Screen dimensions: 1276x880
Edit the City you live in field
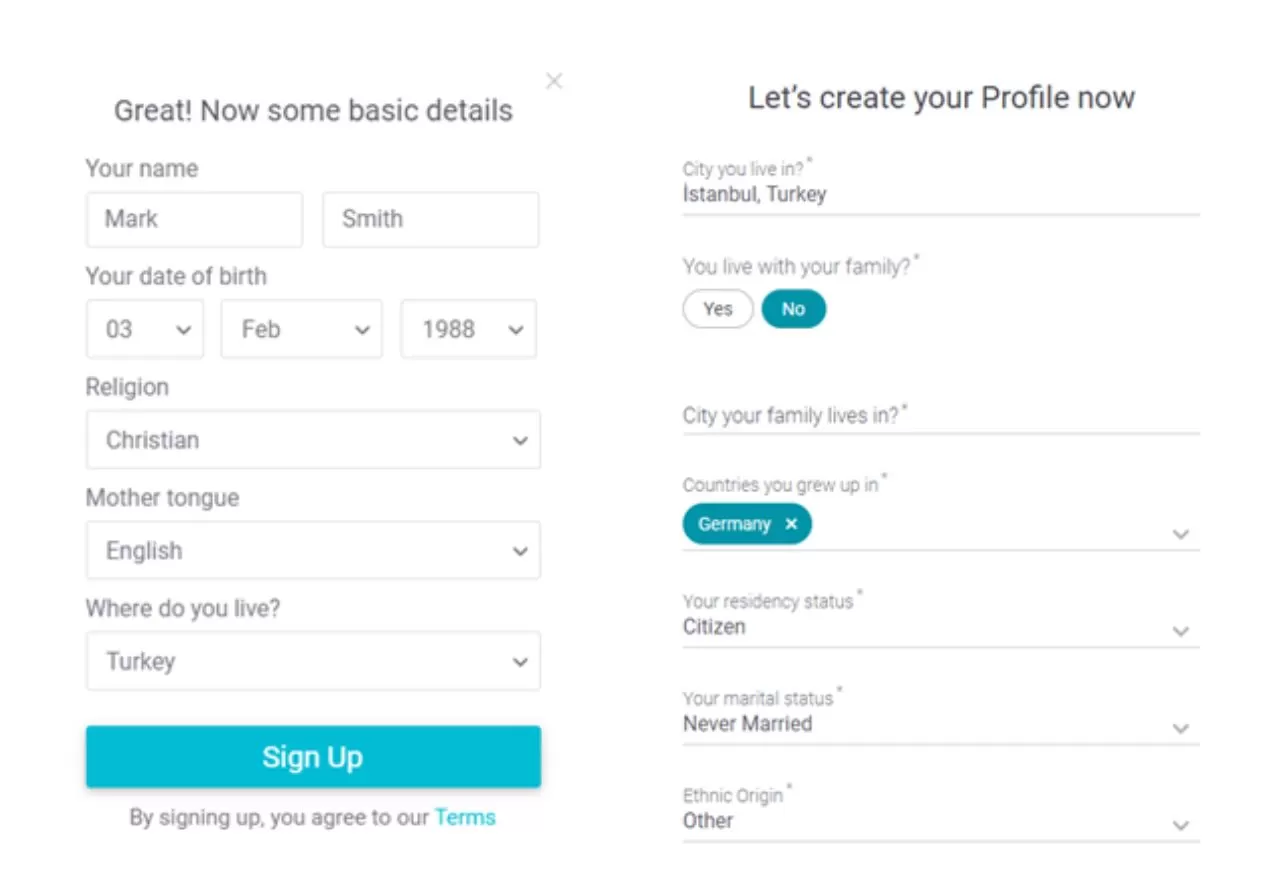coord(940,195)
